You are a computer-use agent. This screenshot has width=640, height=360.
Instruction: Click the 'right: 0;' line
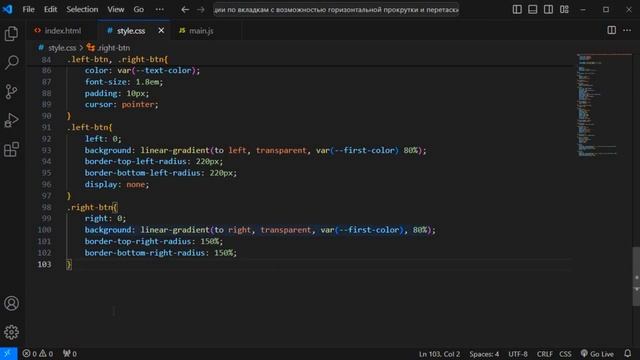click(x=105, y=218)
